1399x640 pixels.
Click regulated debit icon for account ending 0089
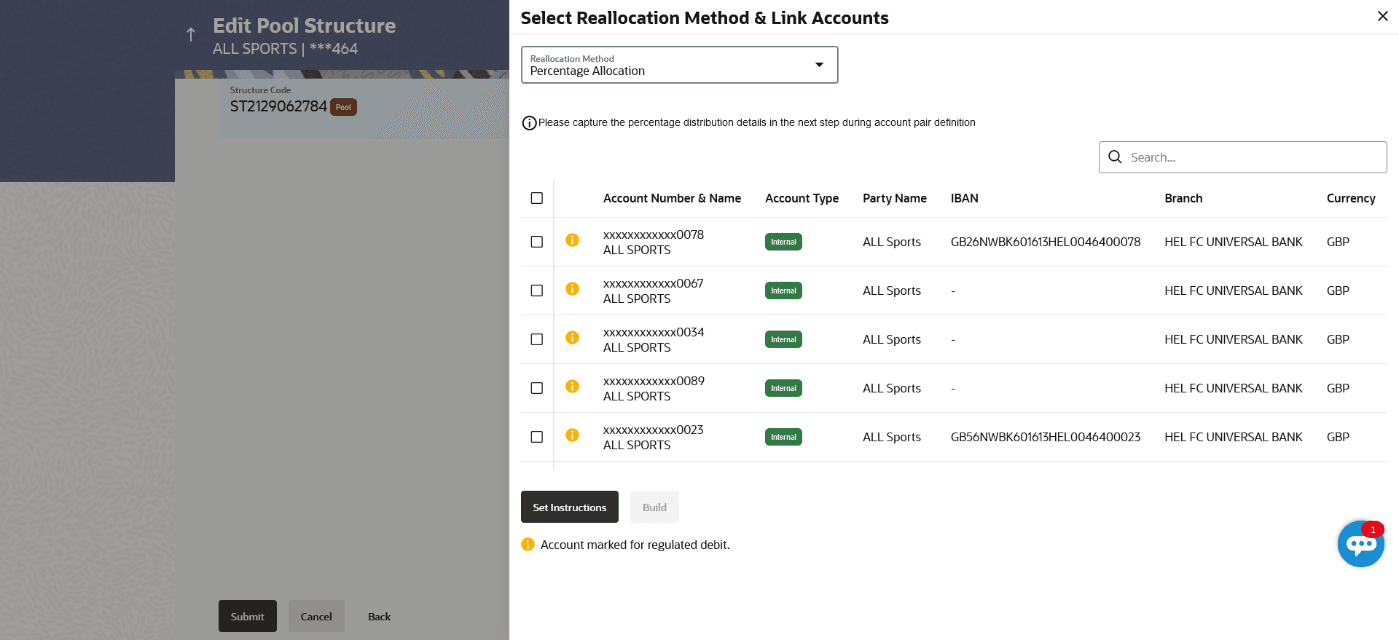[572, 386]
